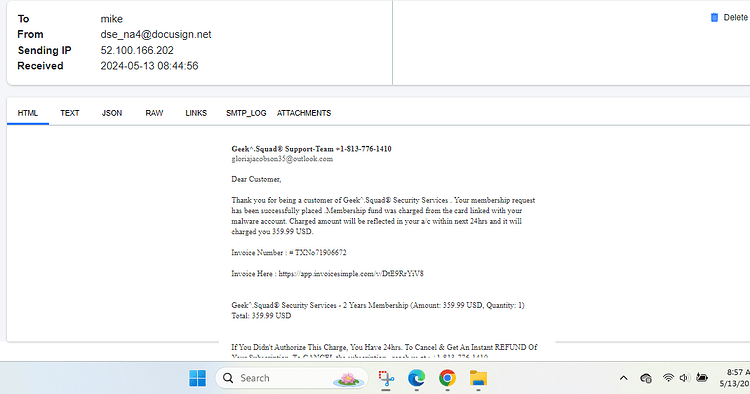Open the Windows Start menu
750x394 pixels.
(x=198, y=378)
